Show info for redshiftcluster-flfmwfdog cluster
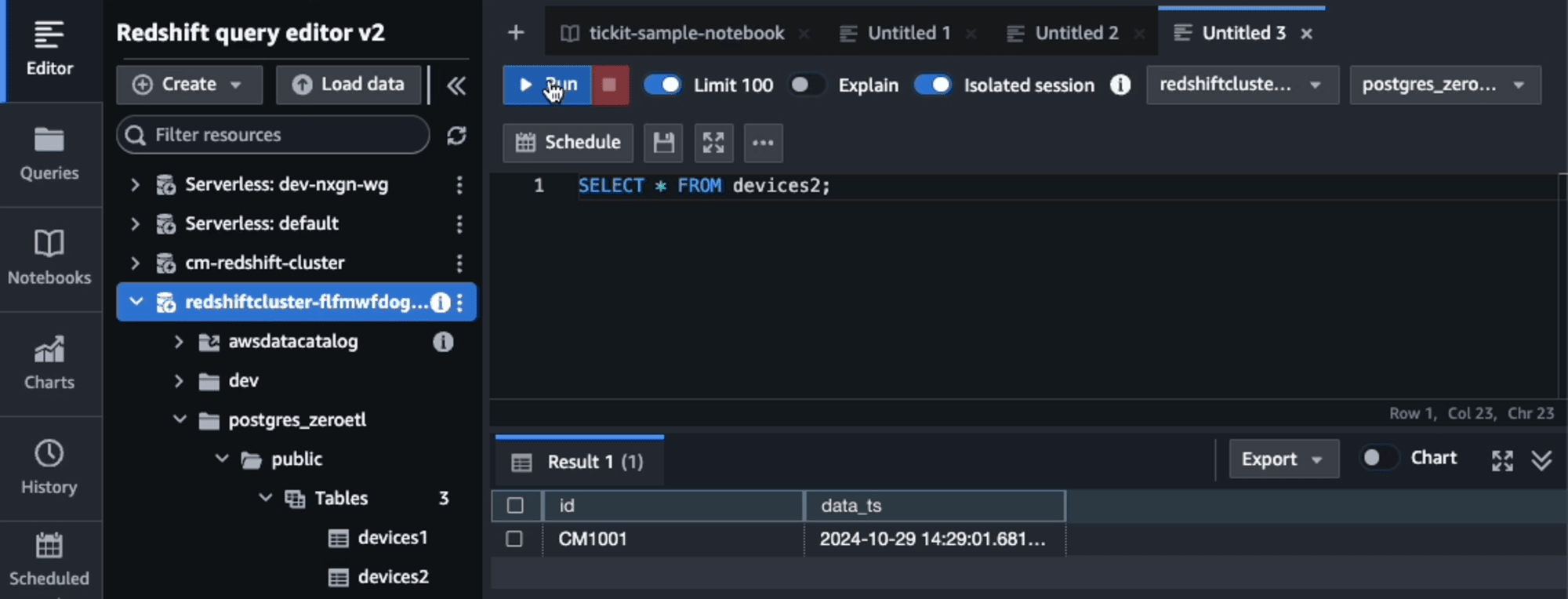1568x599 pixels. tap(441, 303)
